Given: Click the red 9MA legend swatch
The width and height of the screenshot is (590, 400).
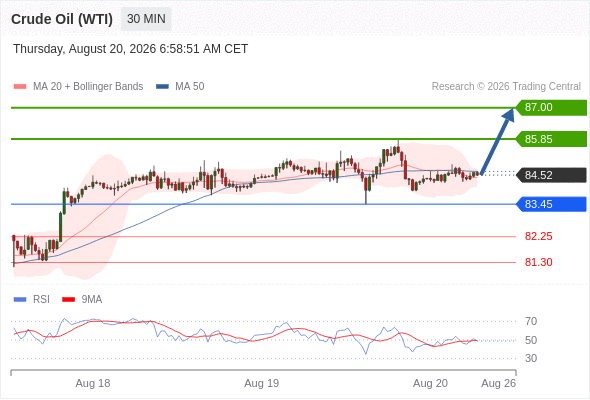Looking at the screenshot, I should click(x=68, y=300).
